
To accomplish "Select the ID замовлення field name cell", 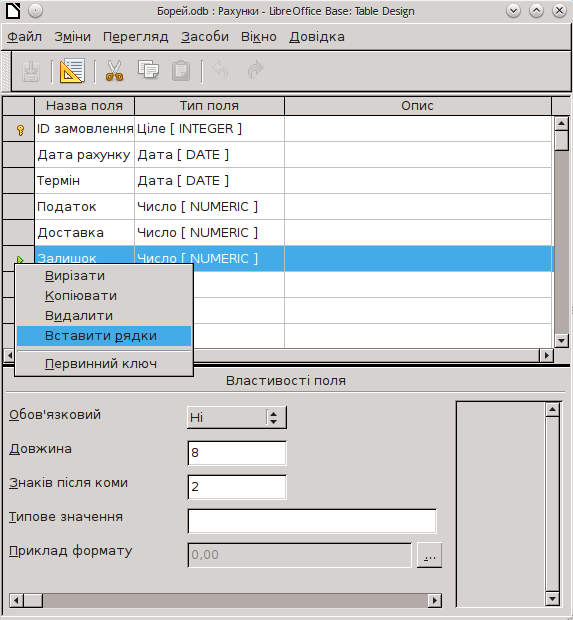I will click(x=84, y=129).
